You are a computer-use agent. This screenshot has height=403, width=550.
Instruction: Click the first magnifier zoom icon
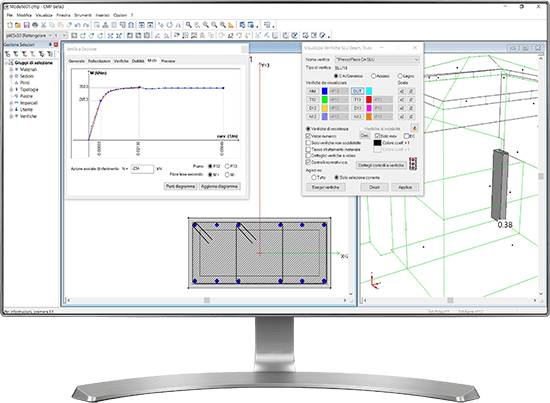(x=189, y=25)
